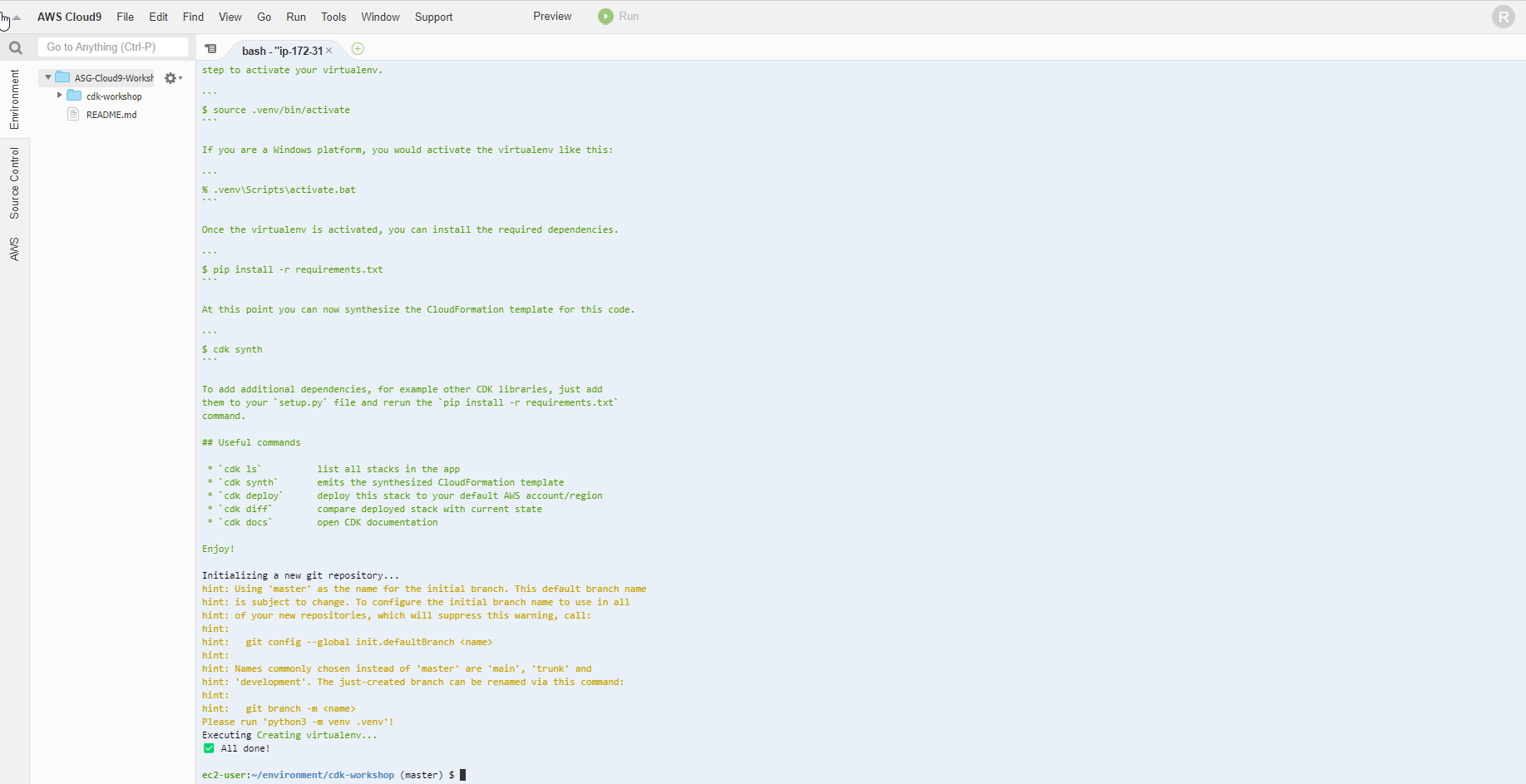Click the 'All done!' green check line
1526x784 pixels.
click(x=236, y=748)
